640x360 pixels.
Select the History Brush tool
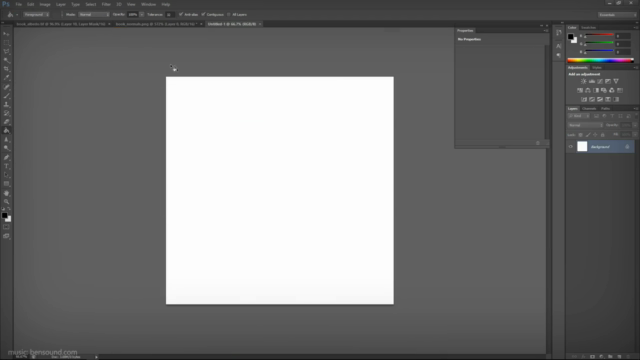[x=7, y=113]
